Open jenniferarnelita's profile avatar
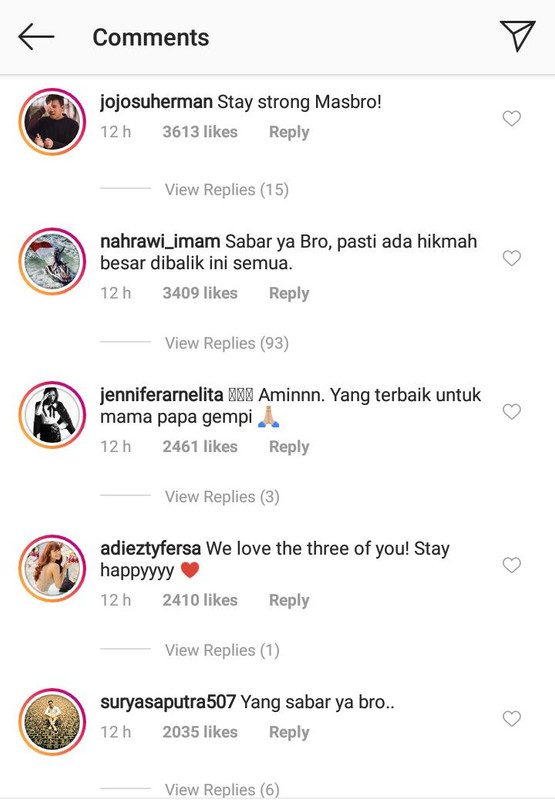The image size is (555, 800). point(52,415)
